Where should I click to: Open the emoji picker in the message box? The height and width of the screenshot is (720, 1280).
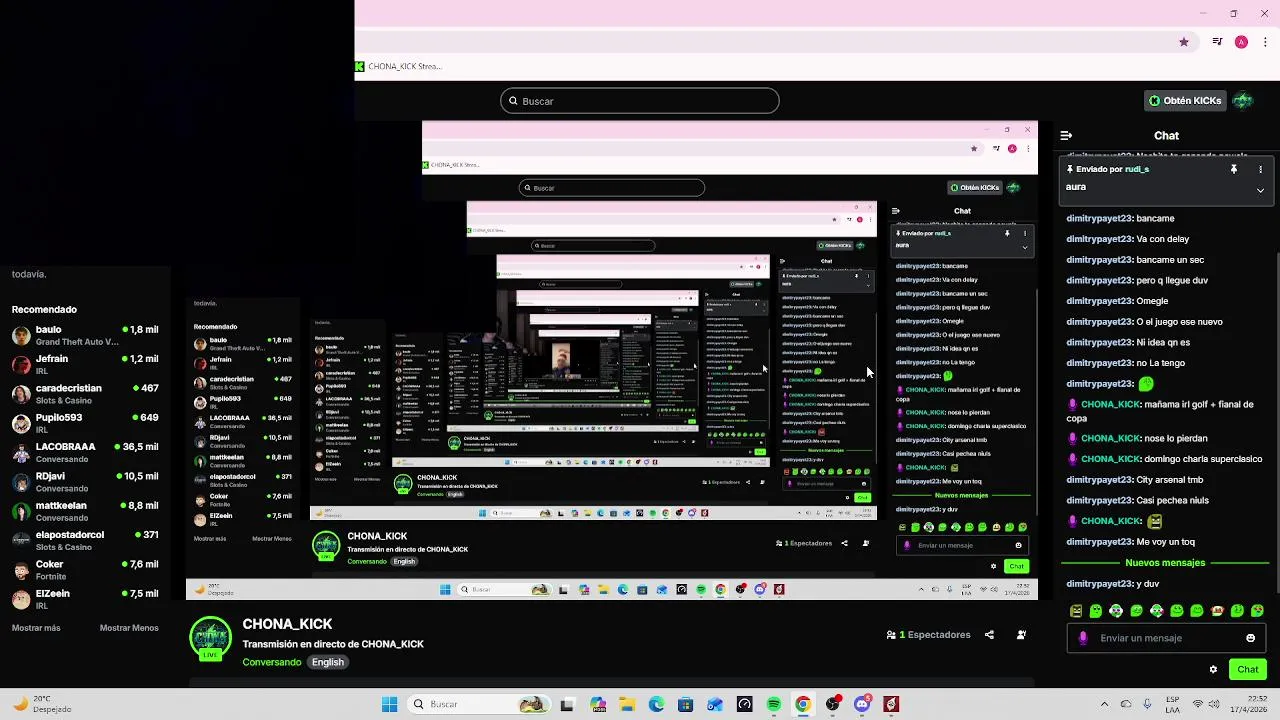[1250, 638]
